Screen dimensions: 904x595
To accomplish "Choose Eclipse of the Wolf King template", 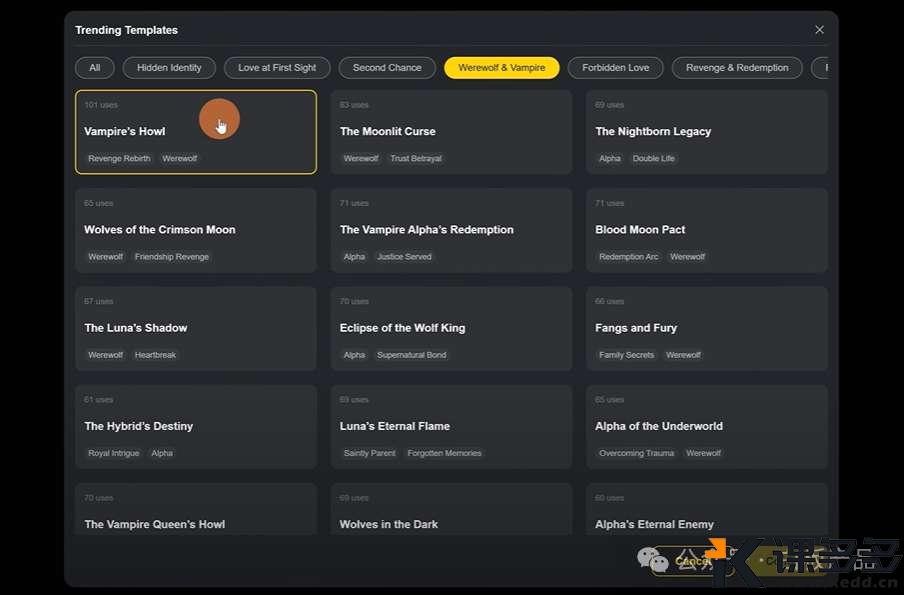I will coord(451,328).
